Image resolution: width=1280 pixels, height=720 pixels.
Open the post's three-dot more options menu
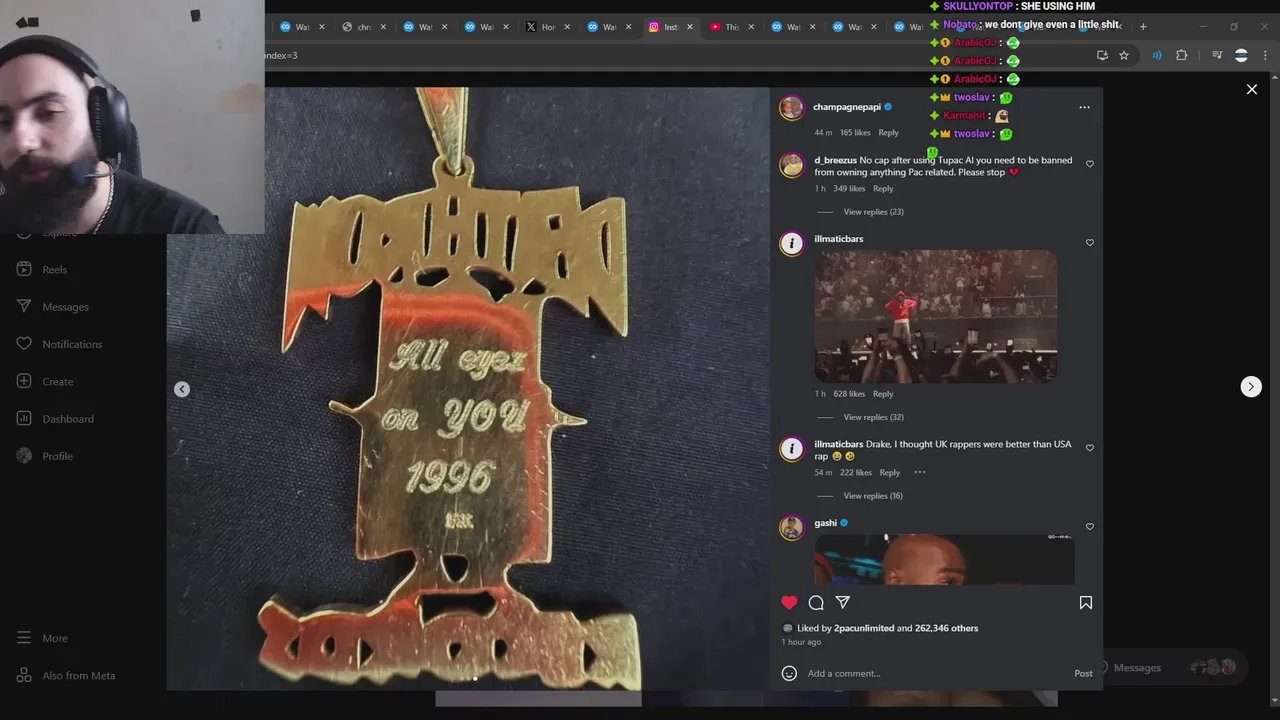pos(1084,107)
